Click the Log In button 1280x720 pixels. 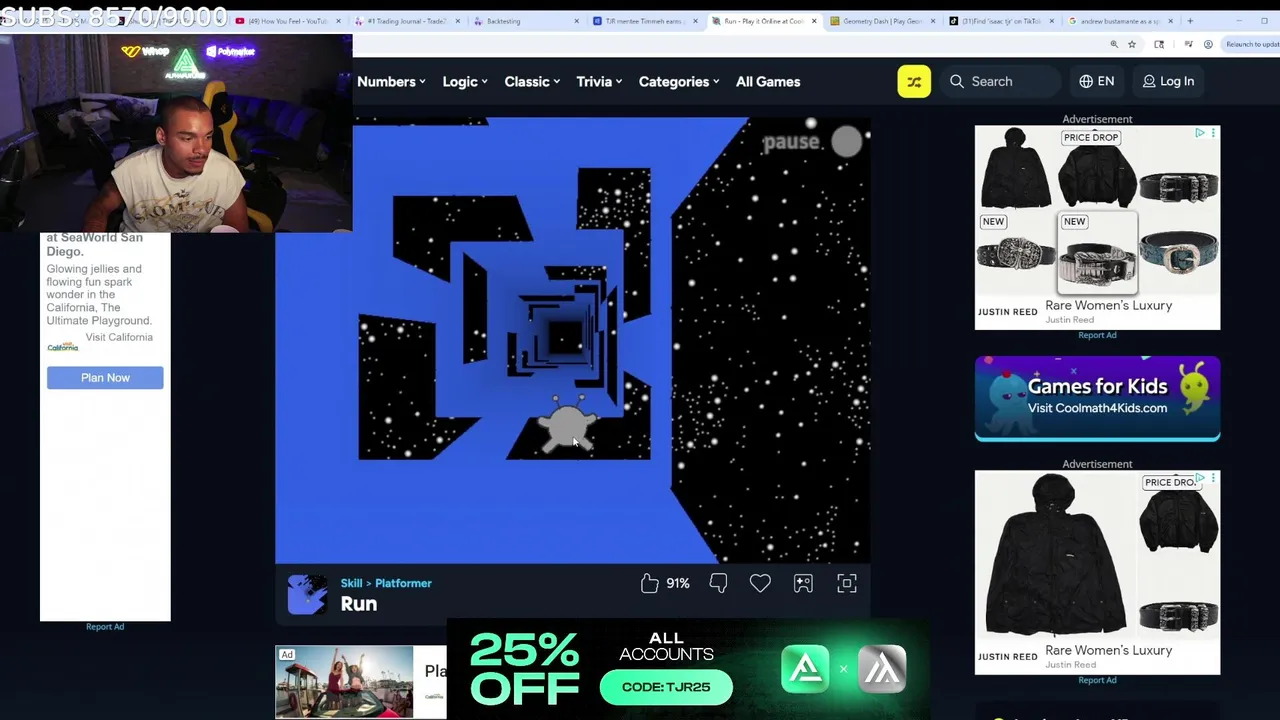pos(1168,81)
